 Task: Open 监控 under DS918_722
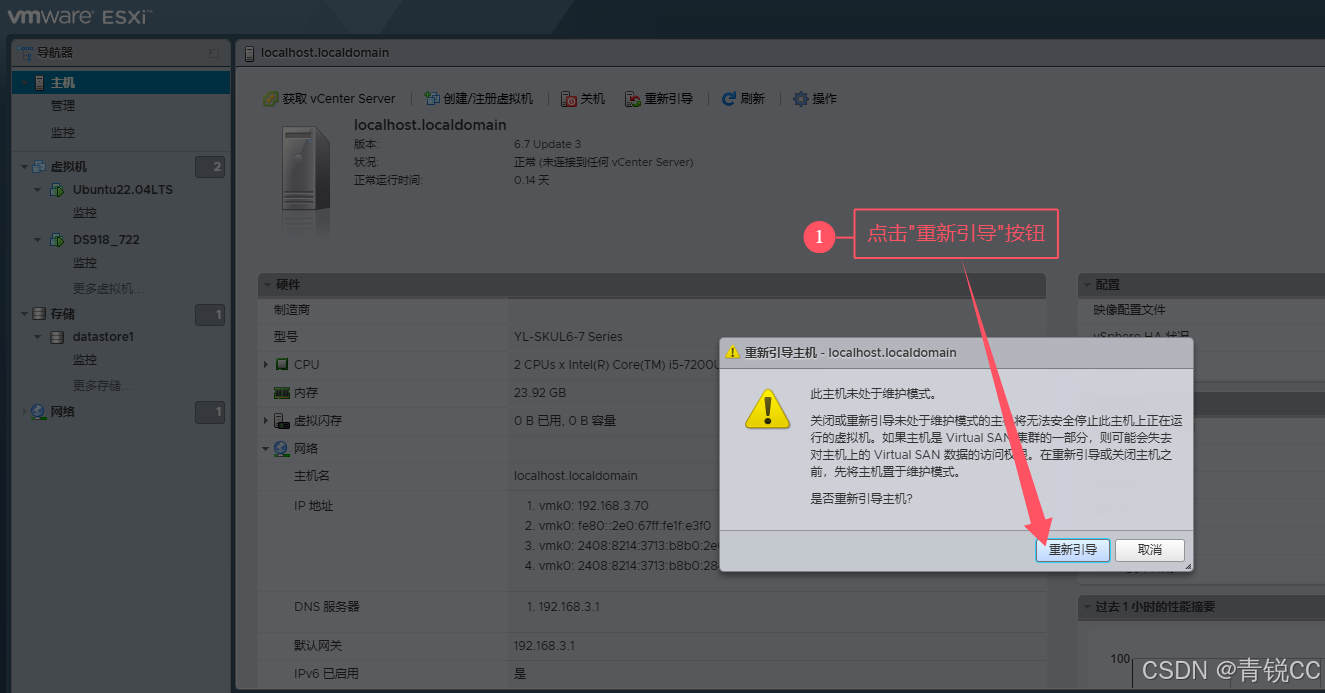pos(85,263)
